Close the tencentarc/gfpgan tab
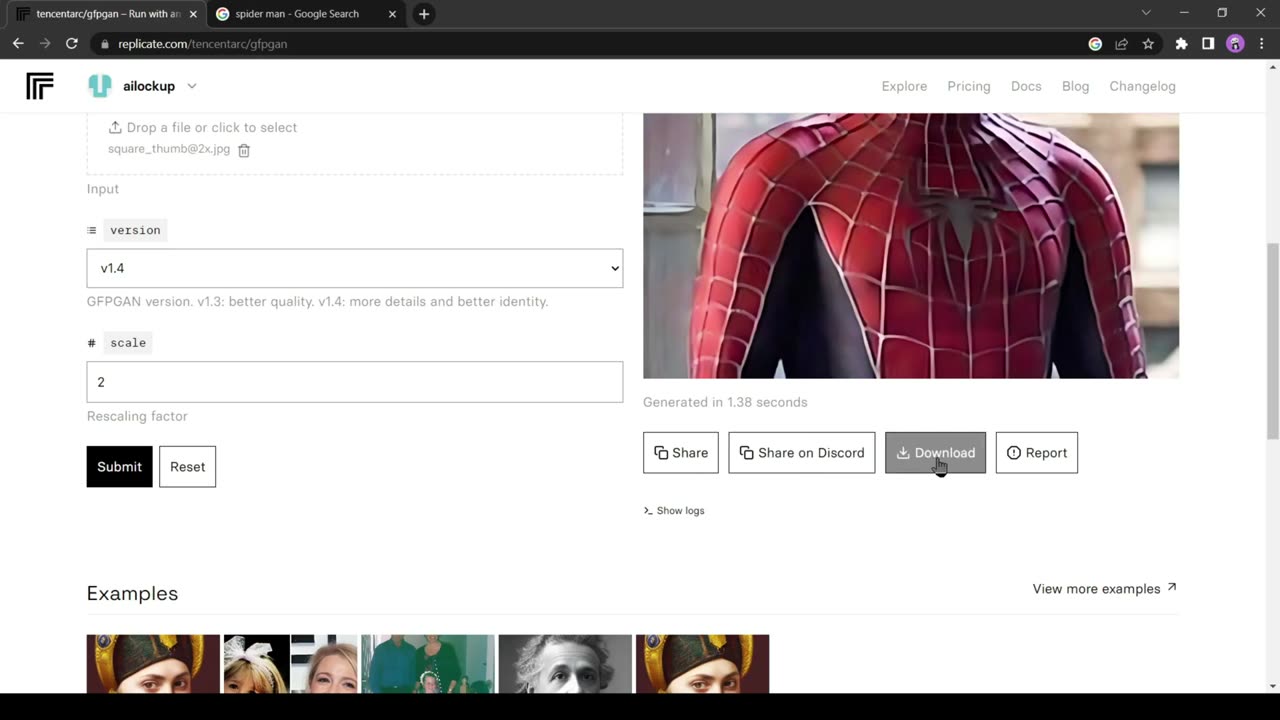Screen dimensions: 1280x720 [193, 14]
